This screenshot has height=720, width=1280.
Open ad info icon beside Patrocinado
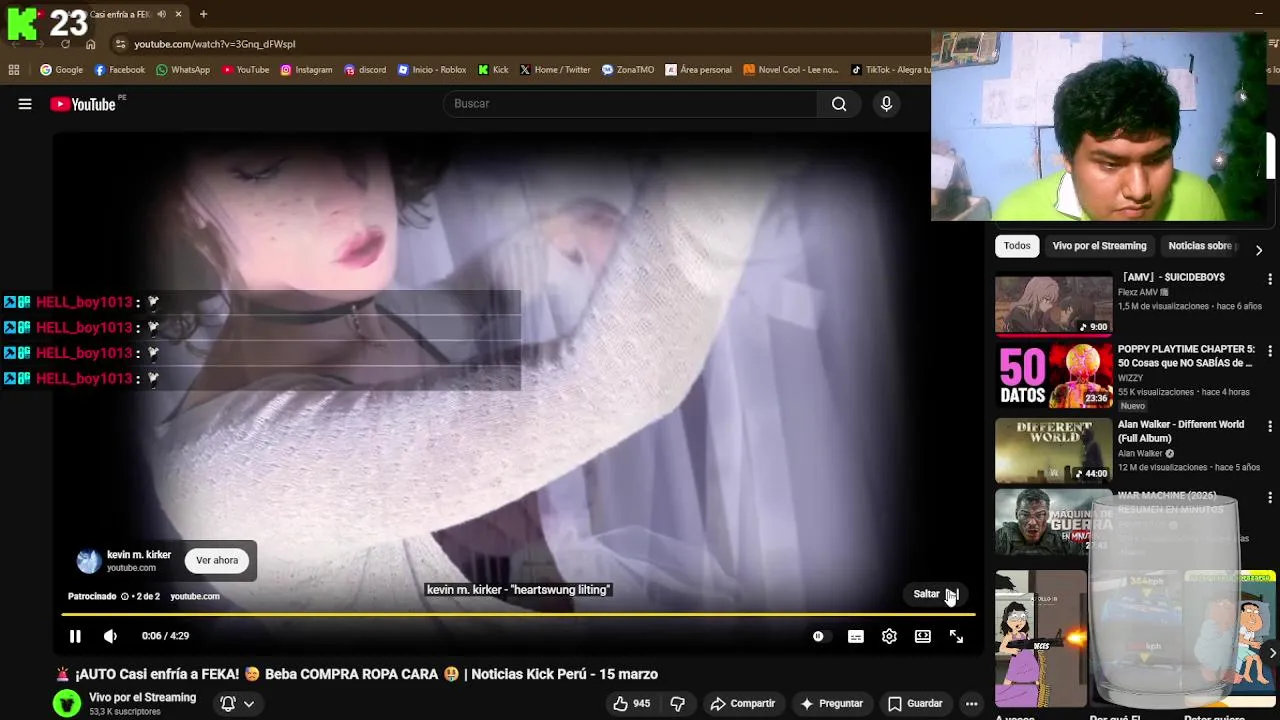pos(124,597)
